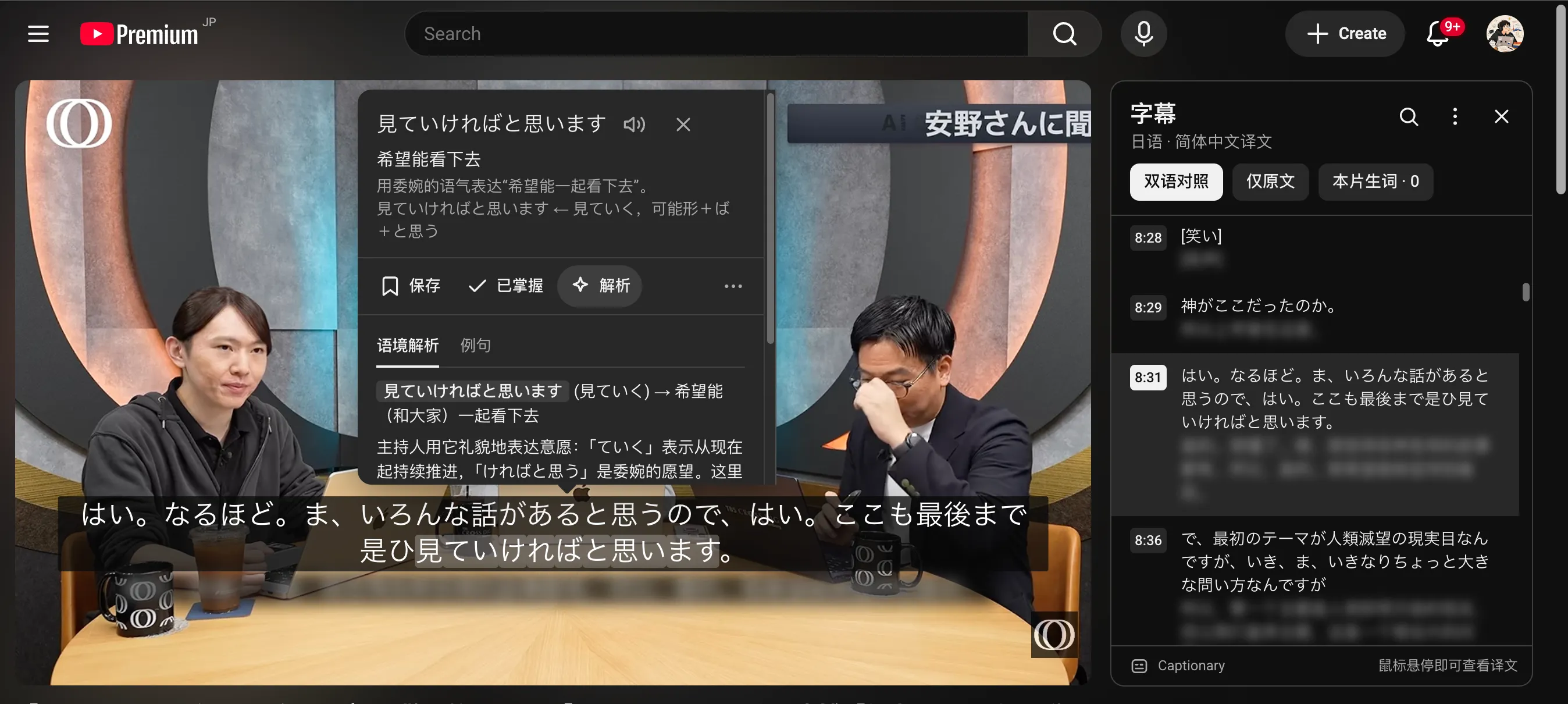
Task: Switch to the 例句 tab
Action: pyautogui.click(x=475, y=346)
